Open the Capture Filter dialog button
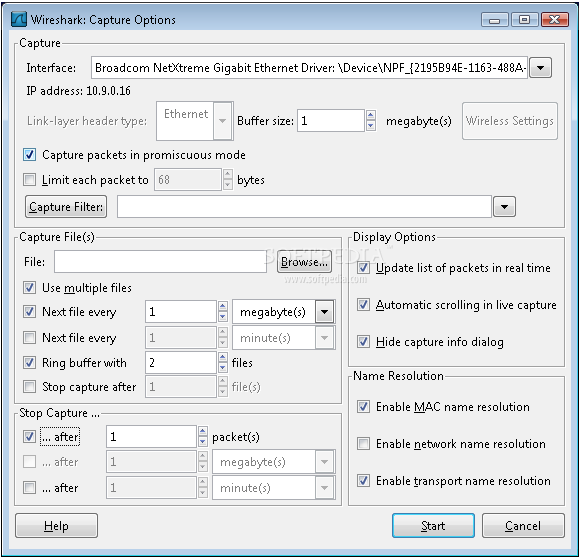This screenshot has height=557, width=579. [66, 207]
